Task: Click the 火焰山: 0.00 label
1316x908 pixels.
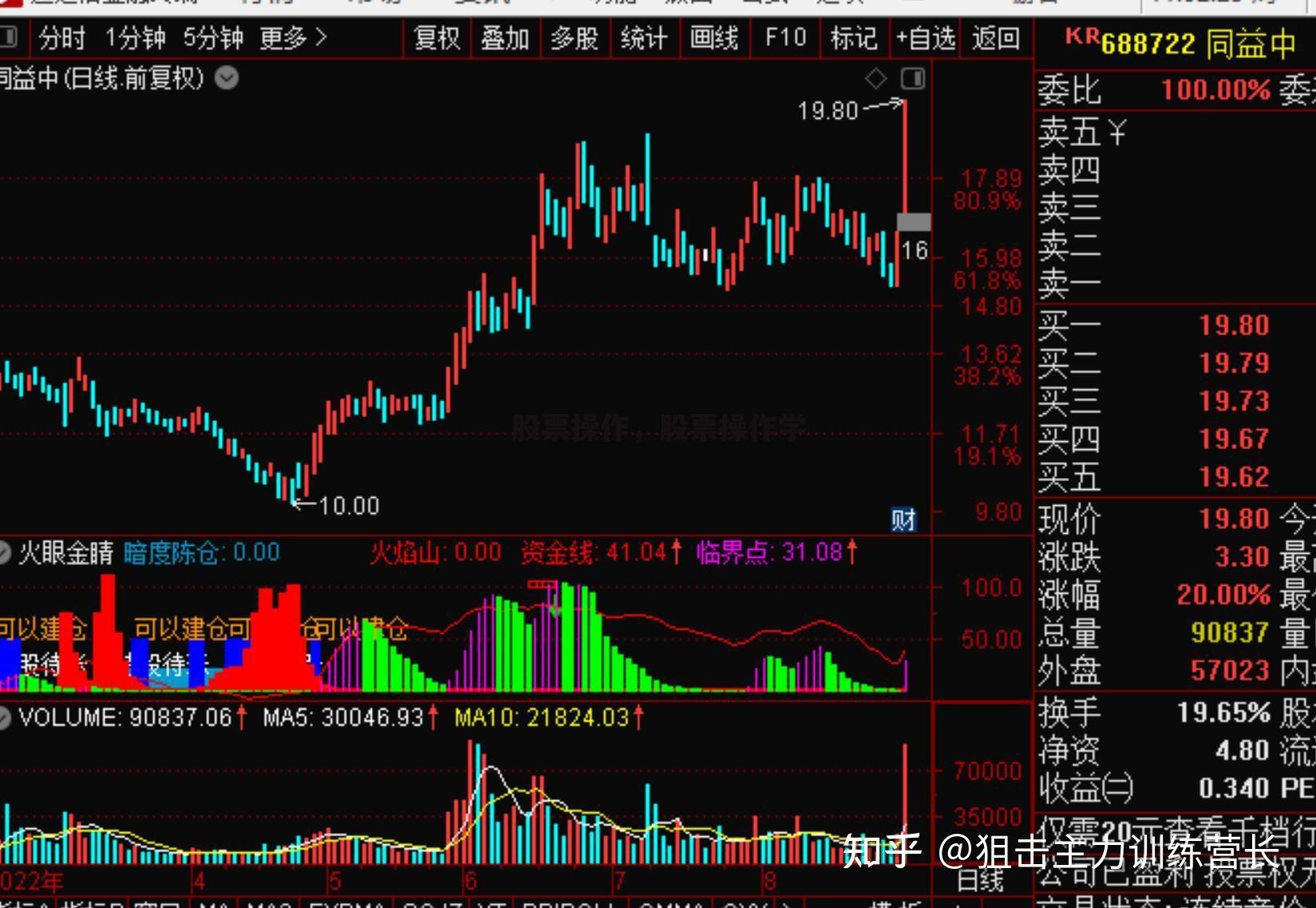Action: click(435, 552)
